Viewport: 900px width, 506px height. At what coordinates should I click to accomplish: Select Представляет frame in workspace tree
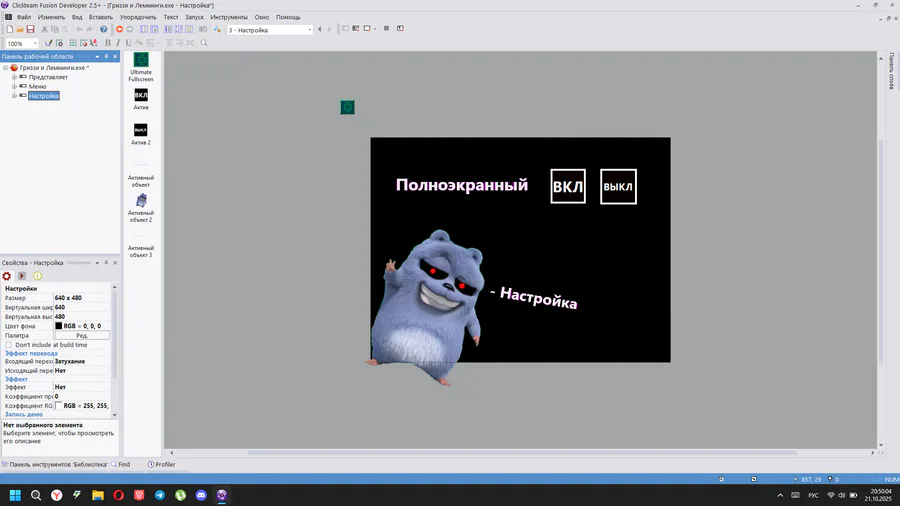(48, 77)
